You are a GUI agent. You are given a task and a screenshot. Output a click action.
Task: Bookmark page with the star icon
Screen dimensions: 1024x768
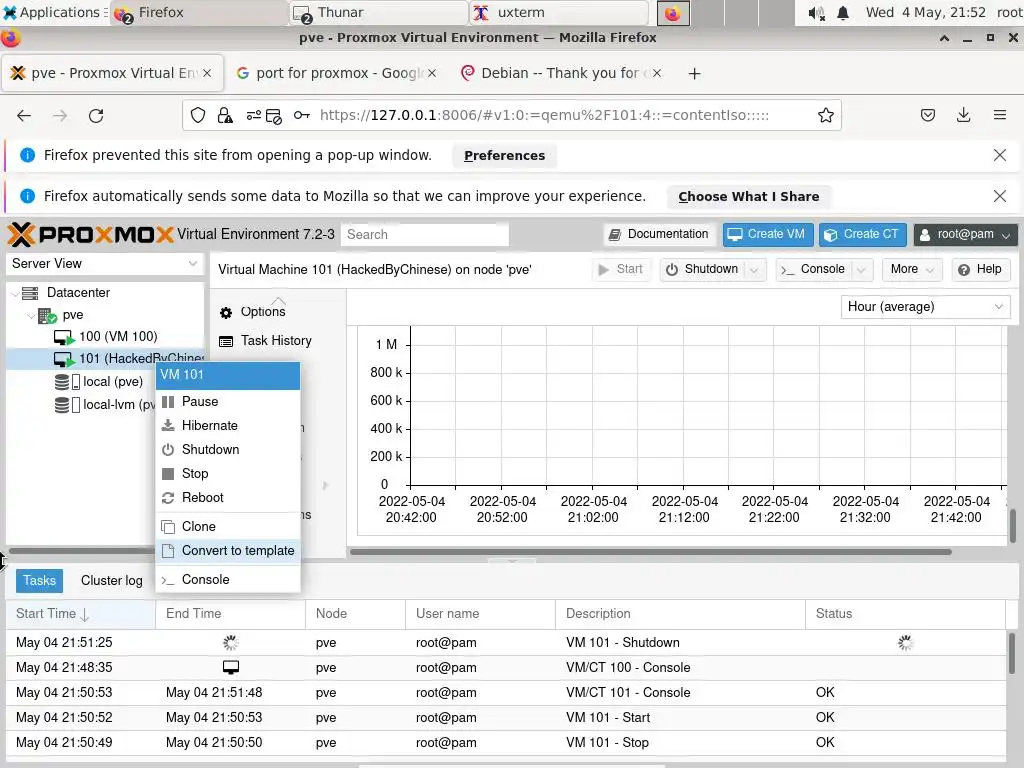click(825, 116)
